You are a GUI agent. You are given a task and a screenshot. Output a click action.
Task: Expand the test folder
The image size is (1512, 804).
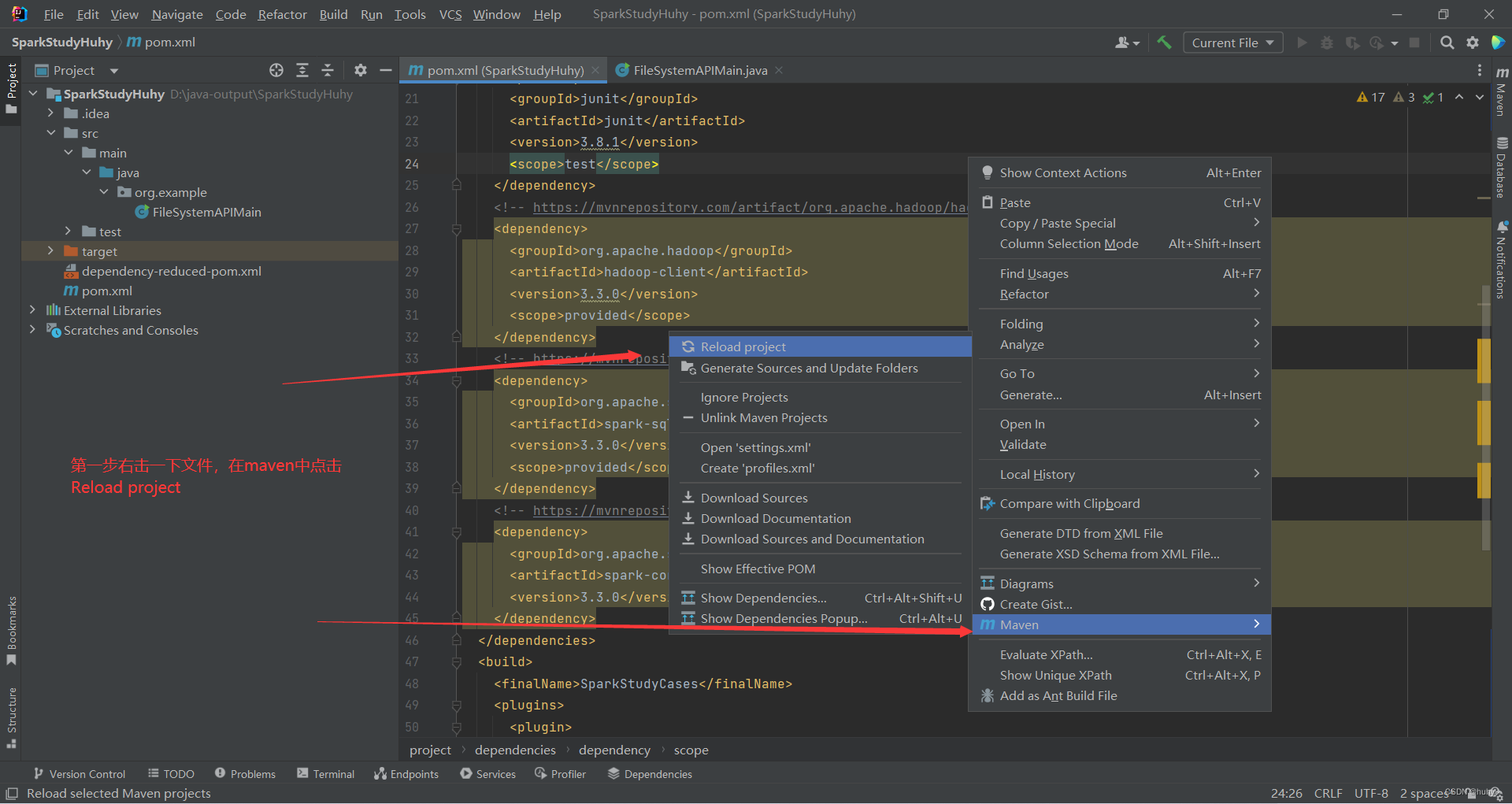[x=69, y=232]
